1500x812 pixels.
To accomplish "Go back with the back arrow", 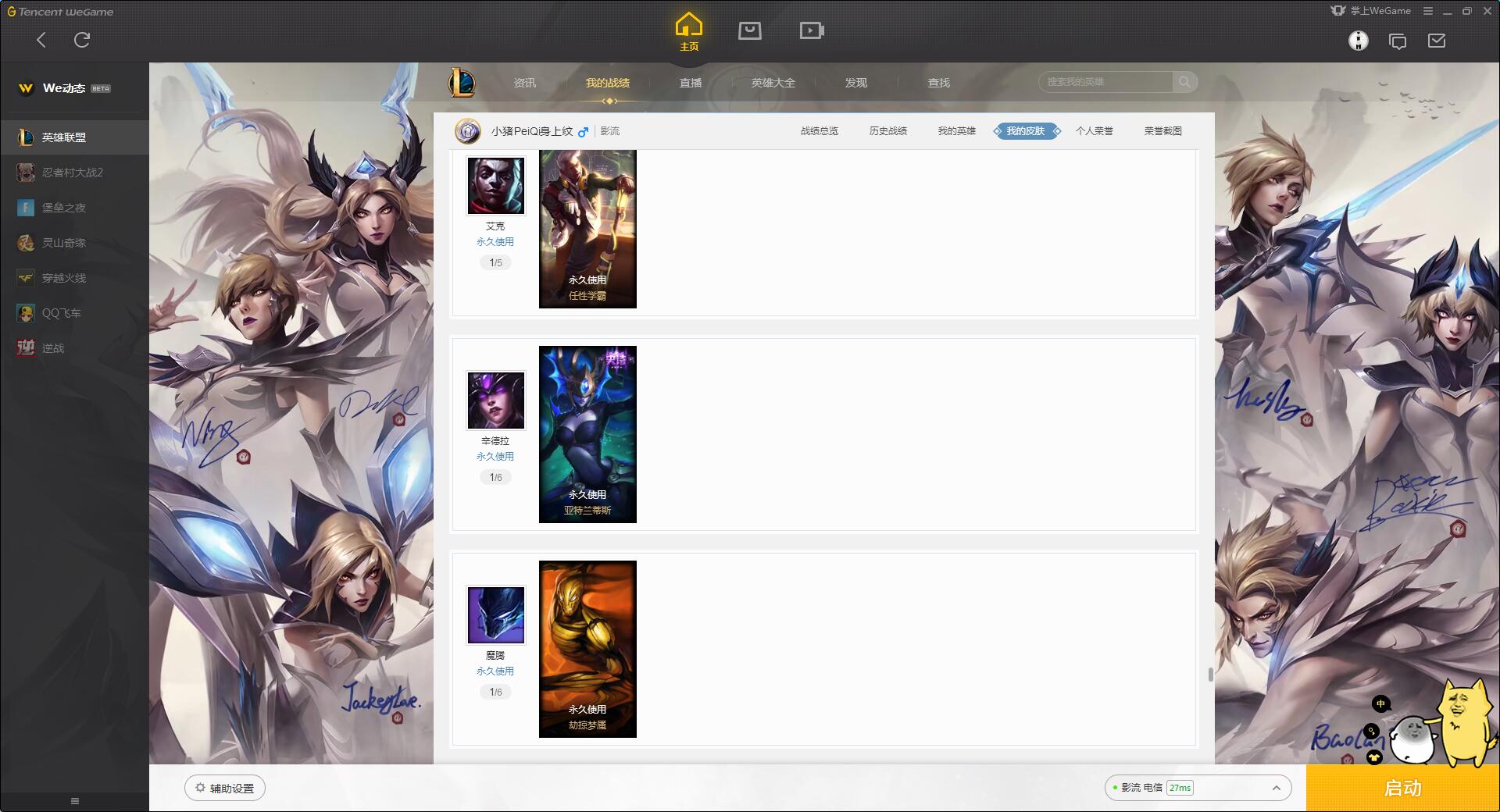I will pyautogui.click(x=41, y=40).
